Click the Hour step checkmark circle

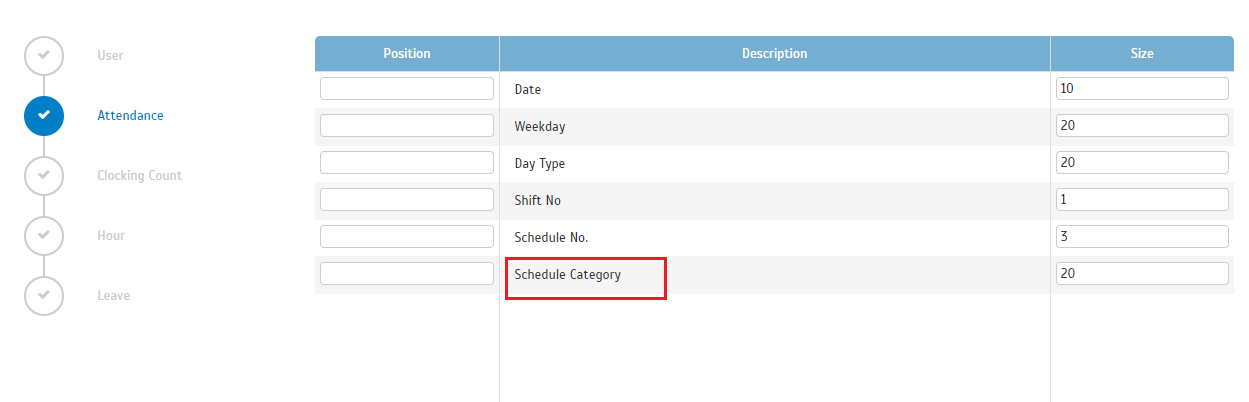pyautogui.click(x=44, y=235)
